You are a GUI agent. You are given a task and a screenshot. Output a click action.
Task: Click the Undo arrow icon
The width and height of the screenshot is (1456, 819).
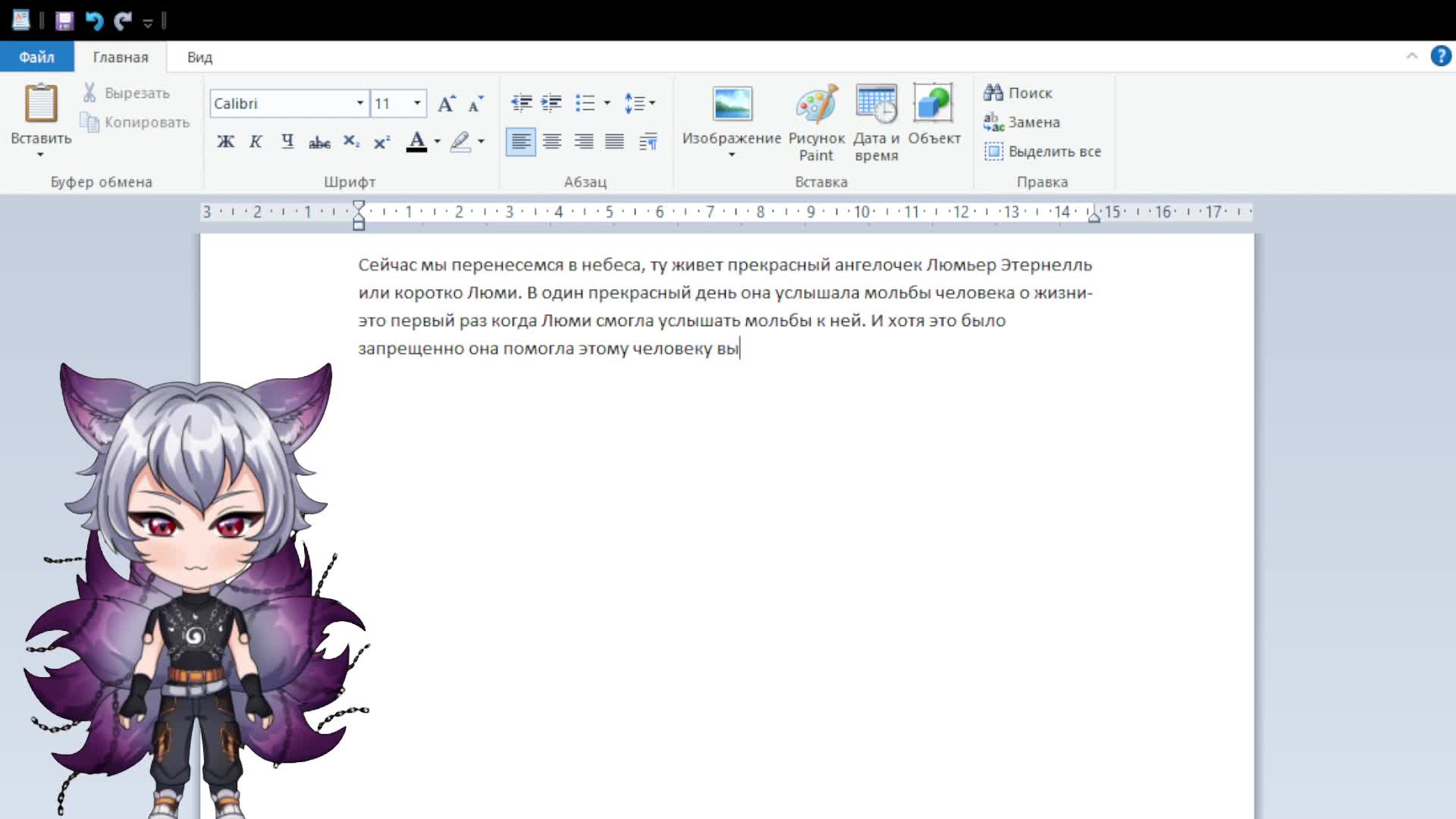pyautogui.click(x=94, y=20)
